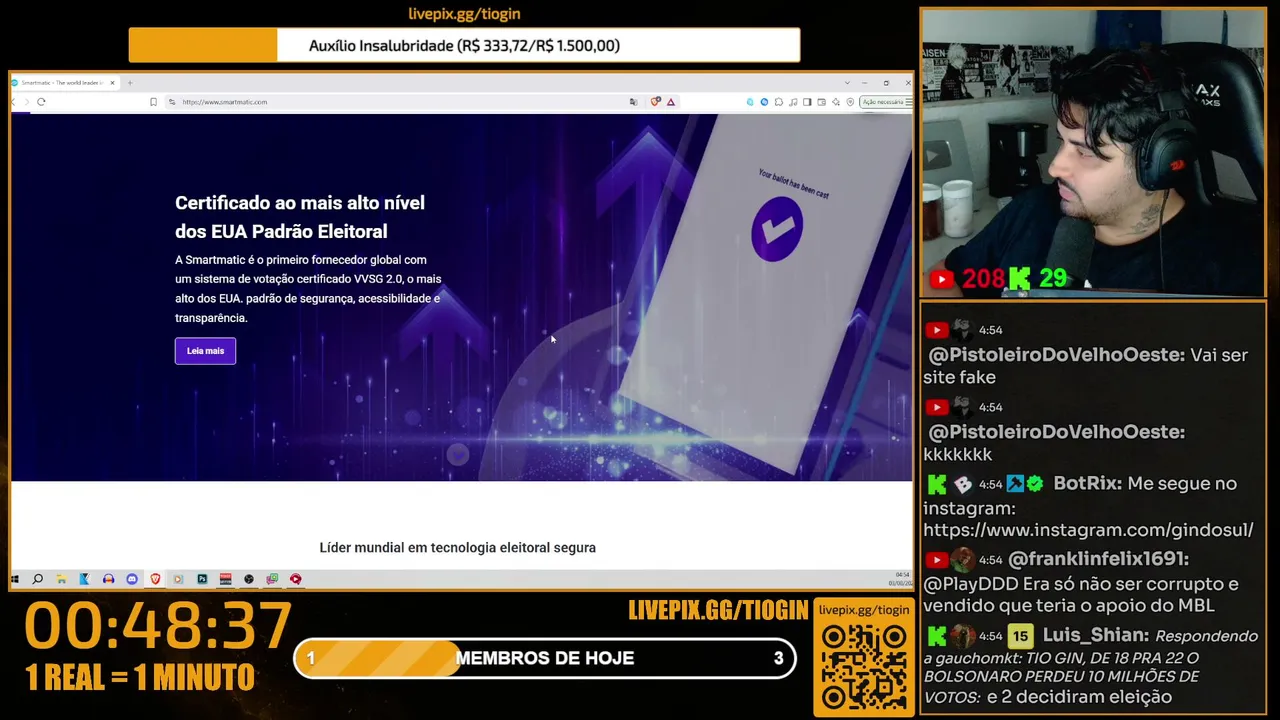Select the Smartmatic browser tab
Screen dimensions: 1280x720
(x=62, y=83)
